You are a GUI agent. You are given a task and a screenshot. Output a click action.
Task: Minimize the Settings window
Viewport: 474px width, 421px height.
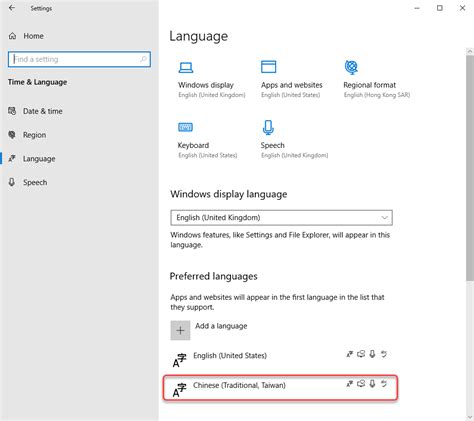417,8
